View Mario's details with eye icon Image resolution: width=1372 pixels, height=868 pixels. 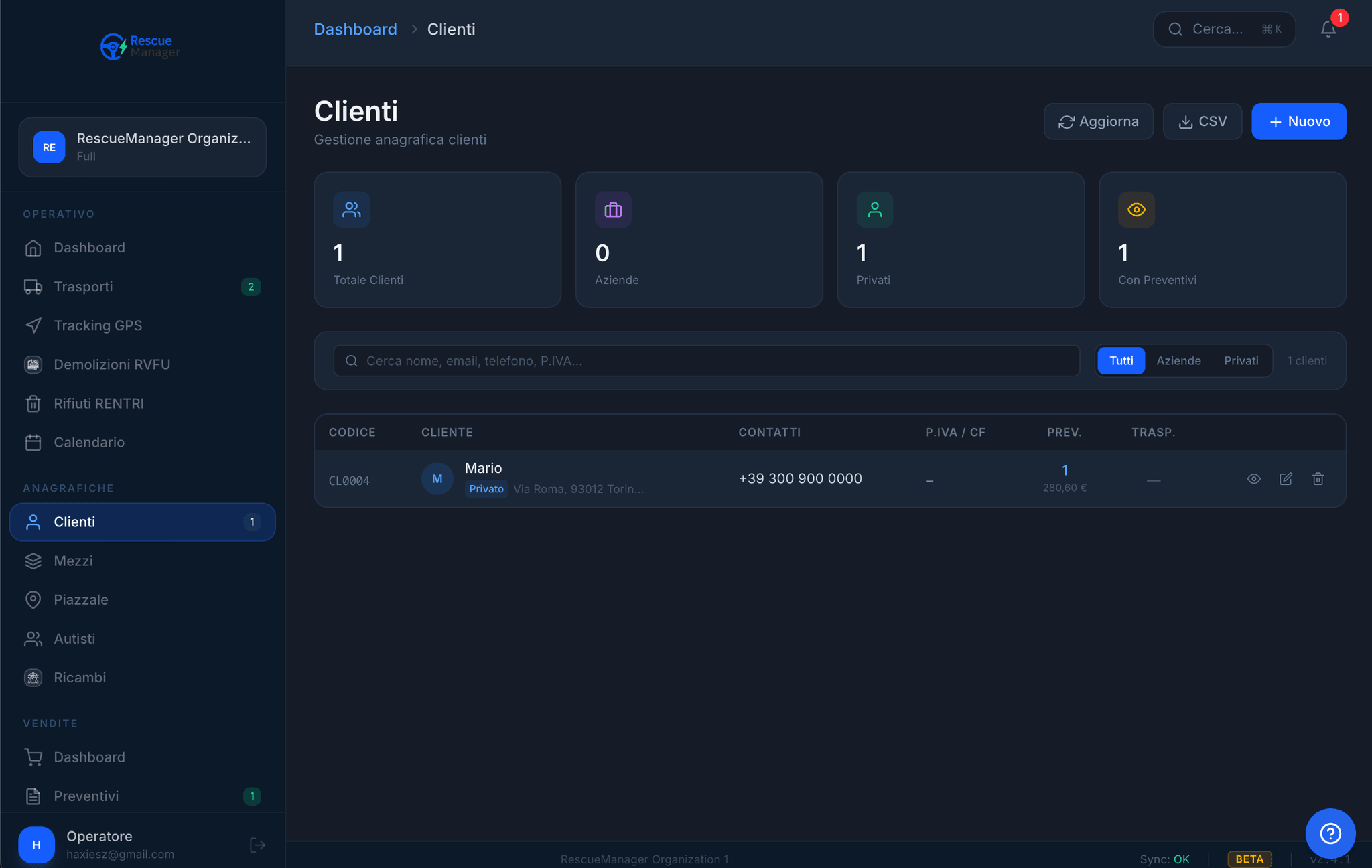[x=1253, y=479]
